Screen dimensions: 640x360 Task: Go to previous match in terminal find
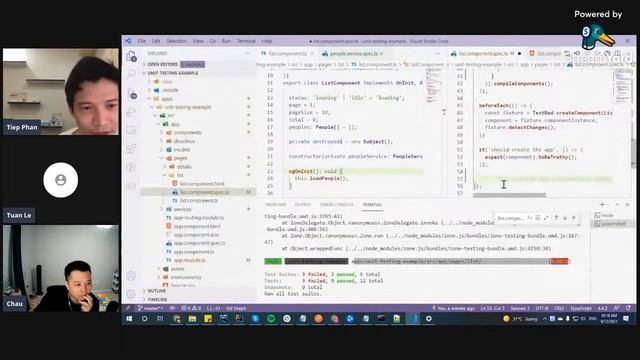[x=556, y=218]
